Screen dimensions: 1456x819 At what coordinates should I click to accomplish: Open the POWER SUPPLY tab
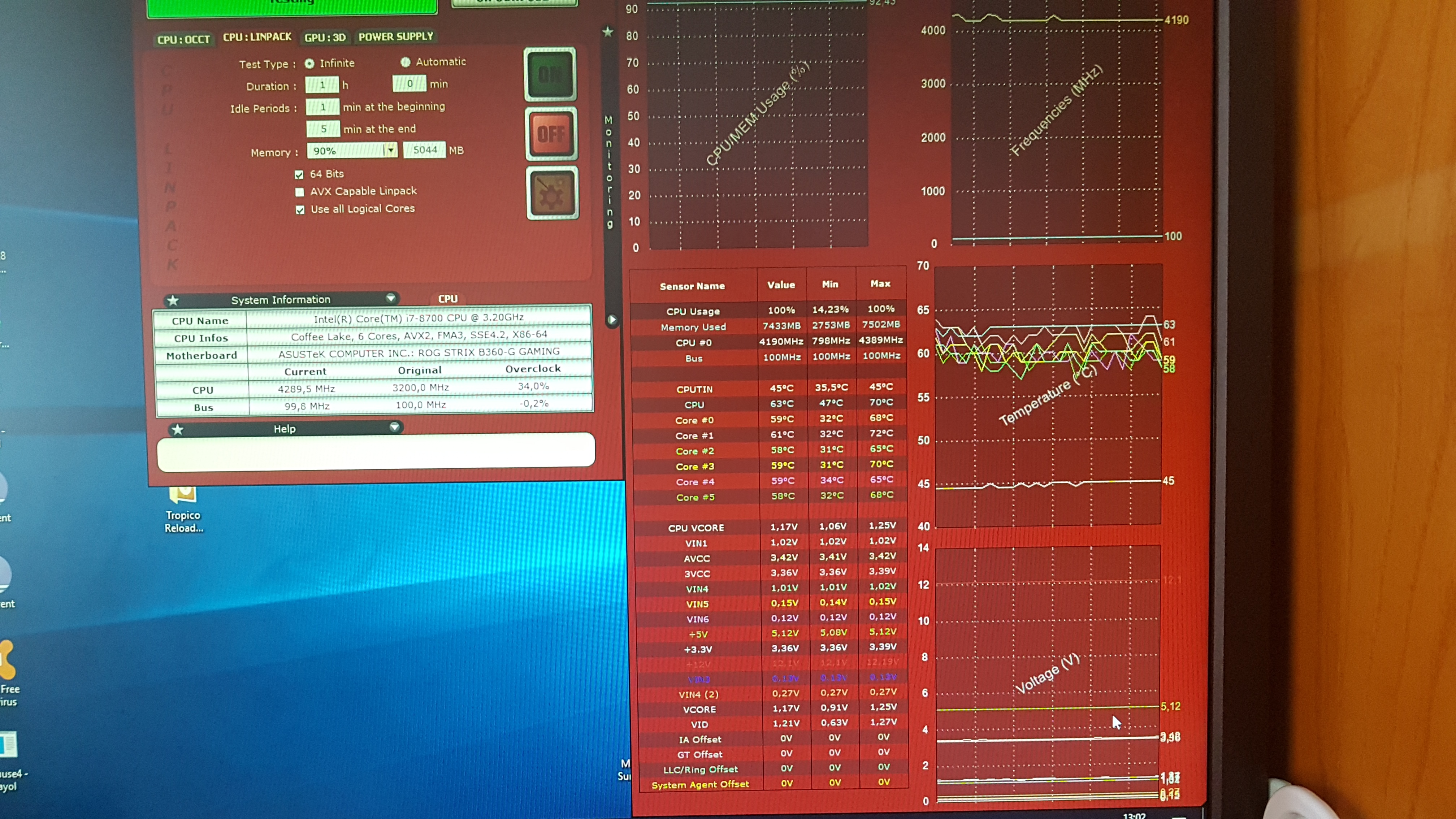click(396, 37)
